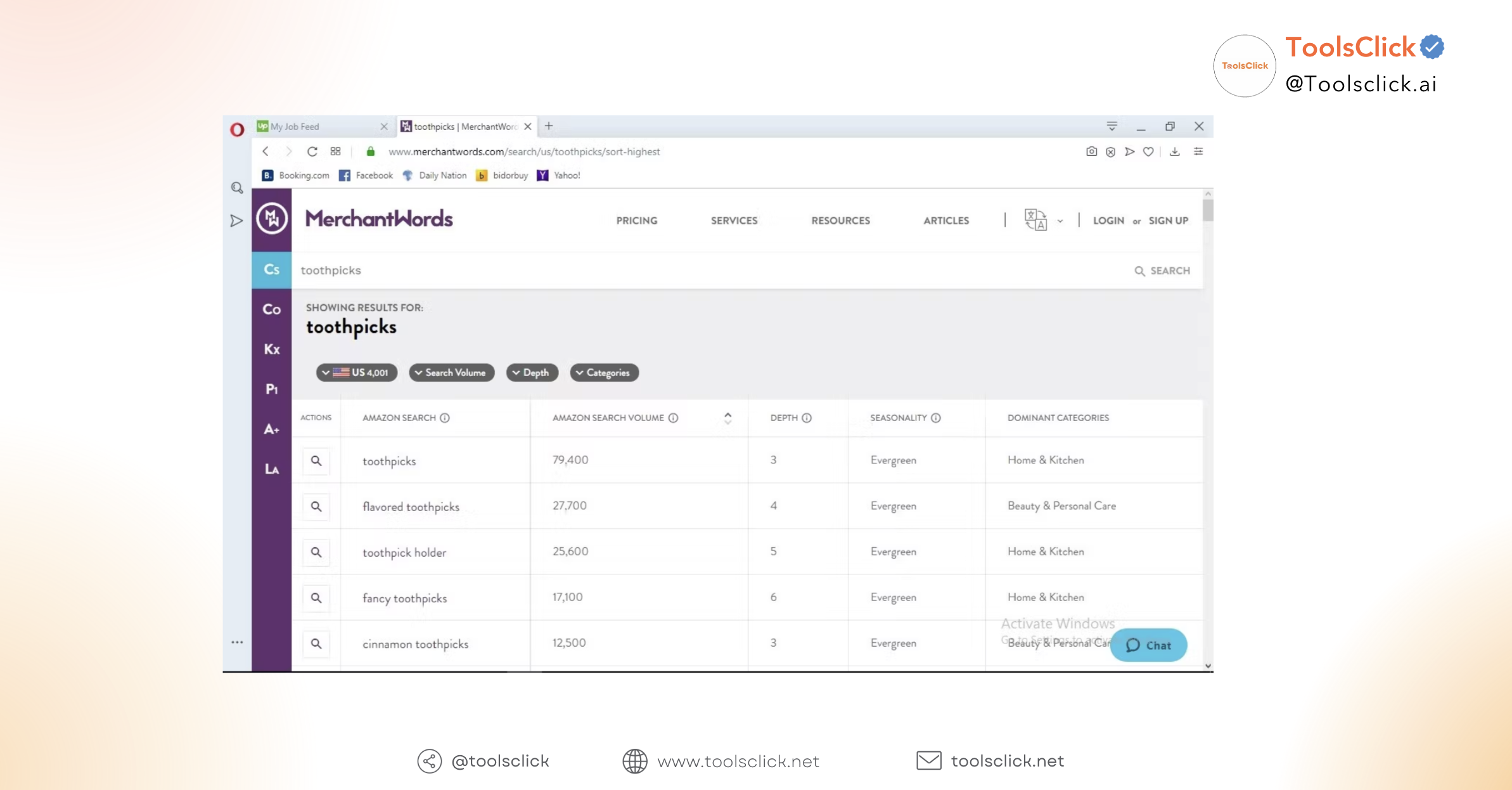Image resolution: width=1512 pixels, height=790 pixels.
Task: Expand the Search Volume filter
Action: click(452, 373)
